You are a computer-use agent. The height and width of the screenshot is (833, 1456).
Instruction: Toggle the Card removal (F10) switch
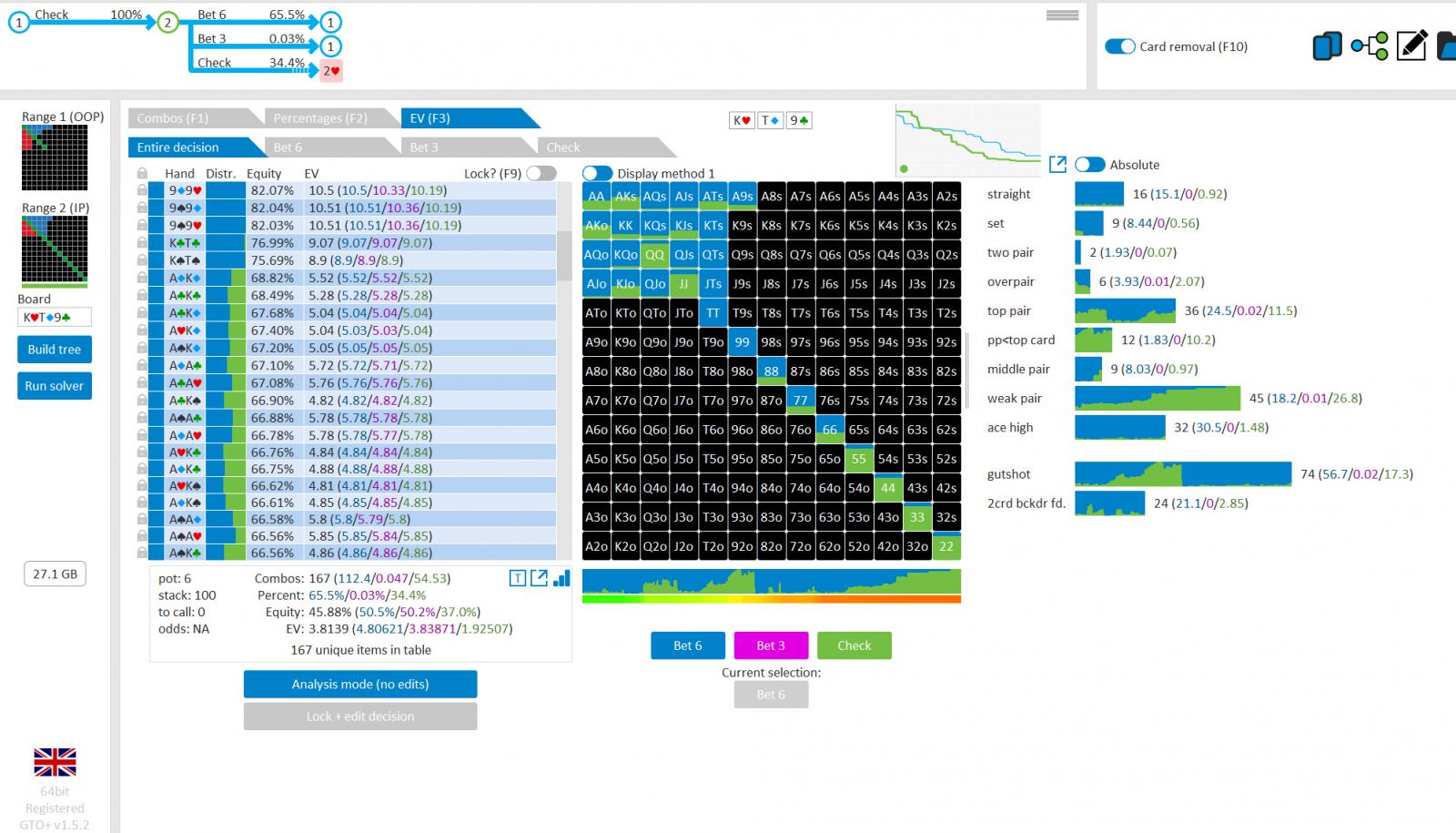(x=1119, y=46)
